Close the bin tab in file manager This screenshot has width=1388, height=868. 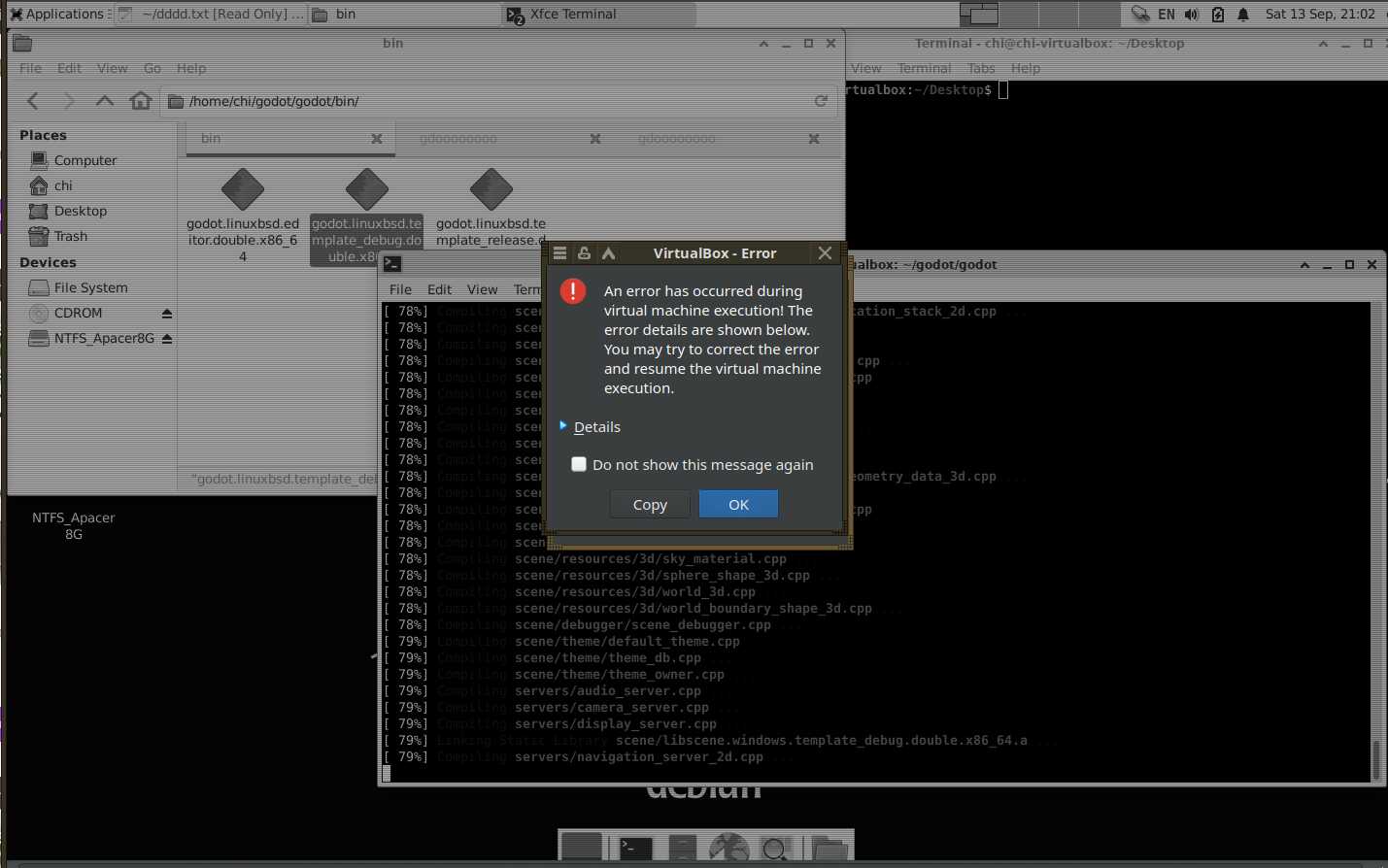pos(377,139)
